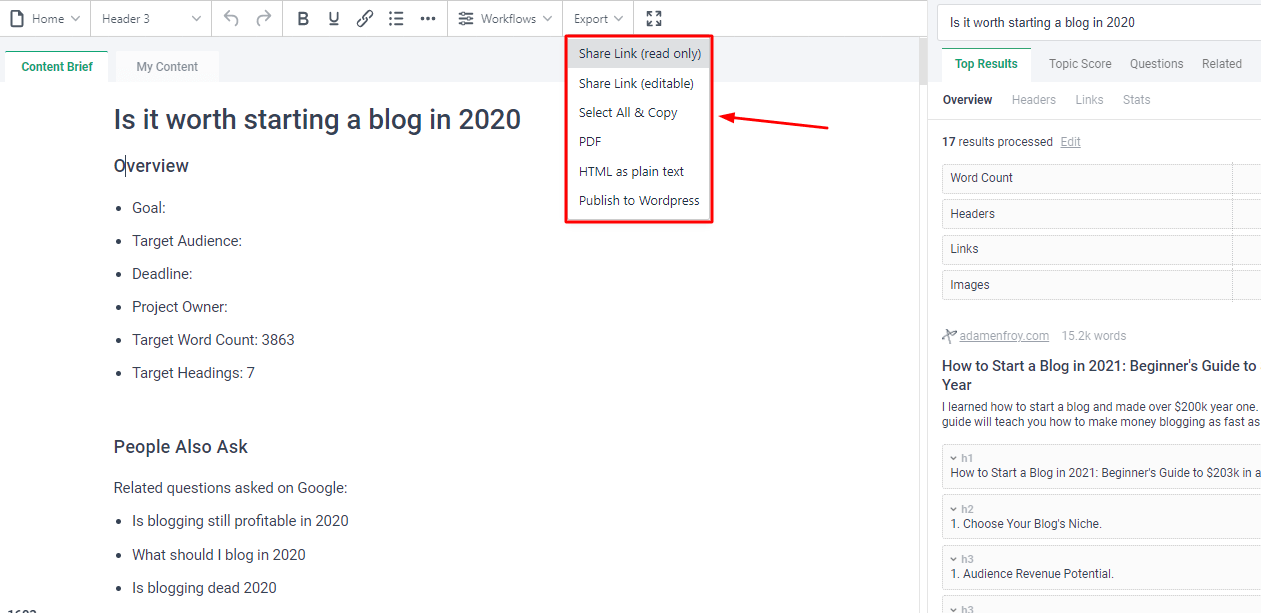Toggle bold formatting

[x=303, y=19]
